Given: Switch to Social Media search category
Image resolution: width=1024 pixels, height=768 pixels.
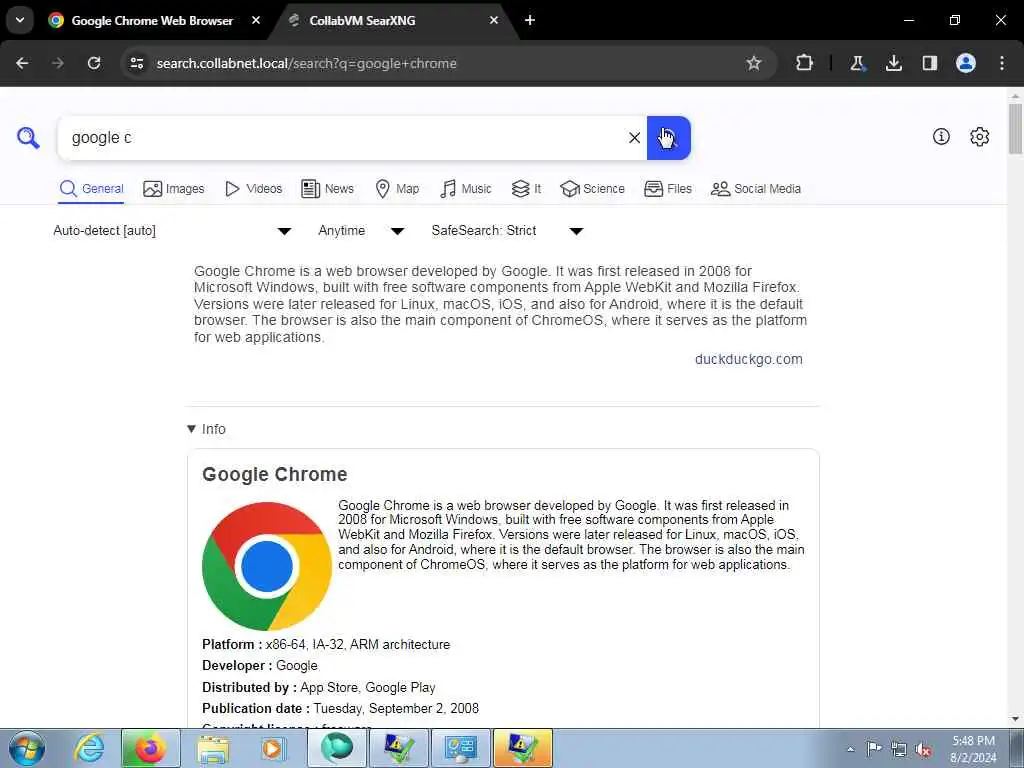Looking at the screenshot, I should (756, 189).
